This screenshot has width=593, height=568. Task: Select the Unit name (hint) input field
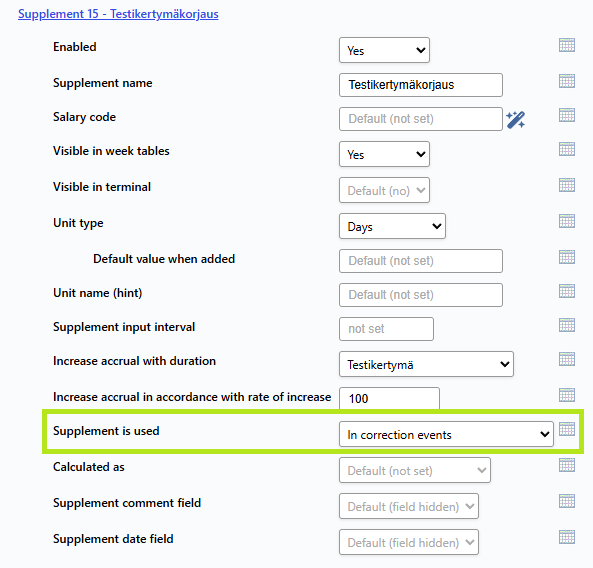click(421, 295)
